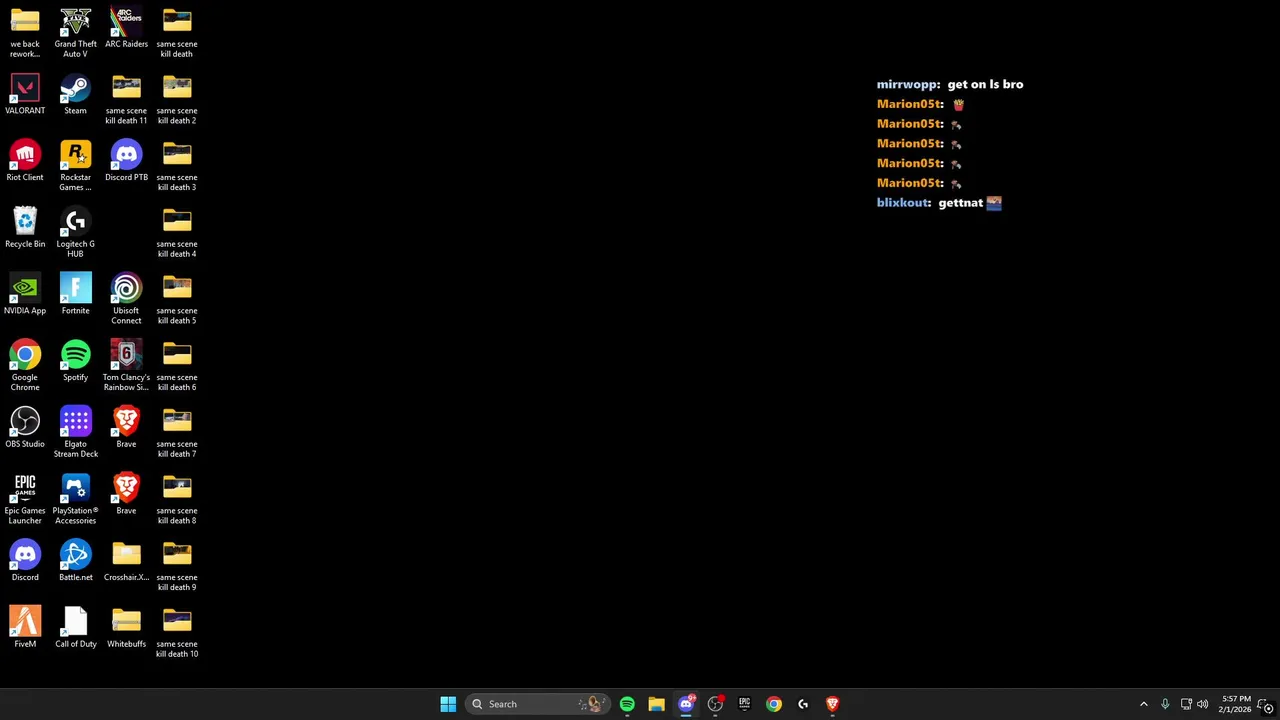Select the Spotify desktop shortcut
The width and height of the screenshot is (1280, 720).
coord(75,361)
